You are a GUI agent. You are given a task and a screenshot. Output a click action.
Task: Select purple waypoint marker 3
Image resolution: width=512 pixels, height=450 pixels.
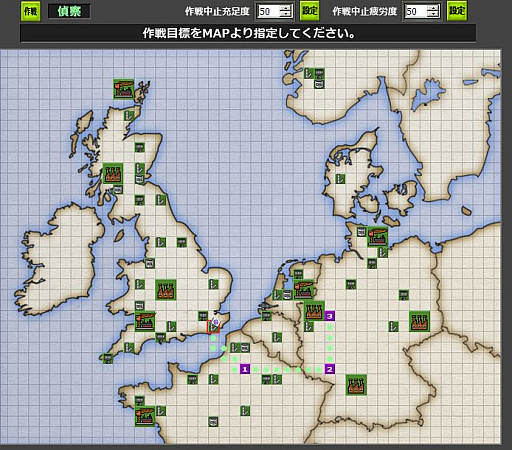(x=330, y=316)
